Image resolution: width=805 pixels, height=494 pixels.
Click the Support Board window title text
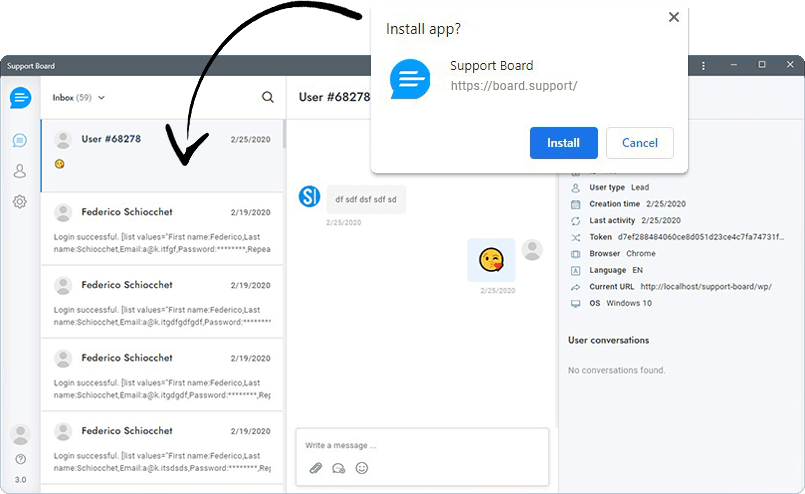31,66
